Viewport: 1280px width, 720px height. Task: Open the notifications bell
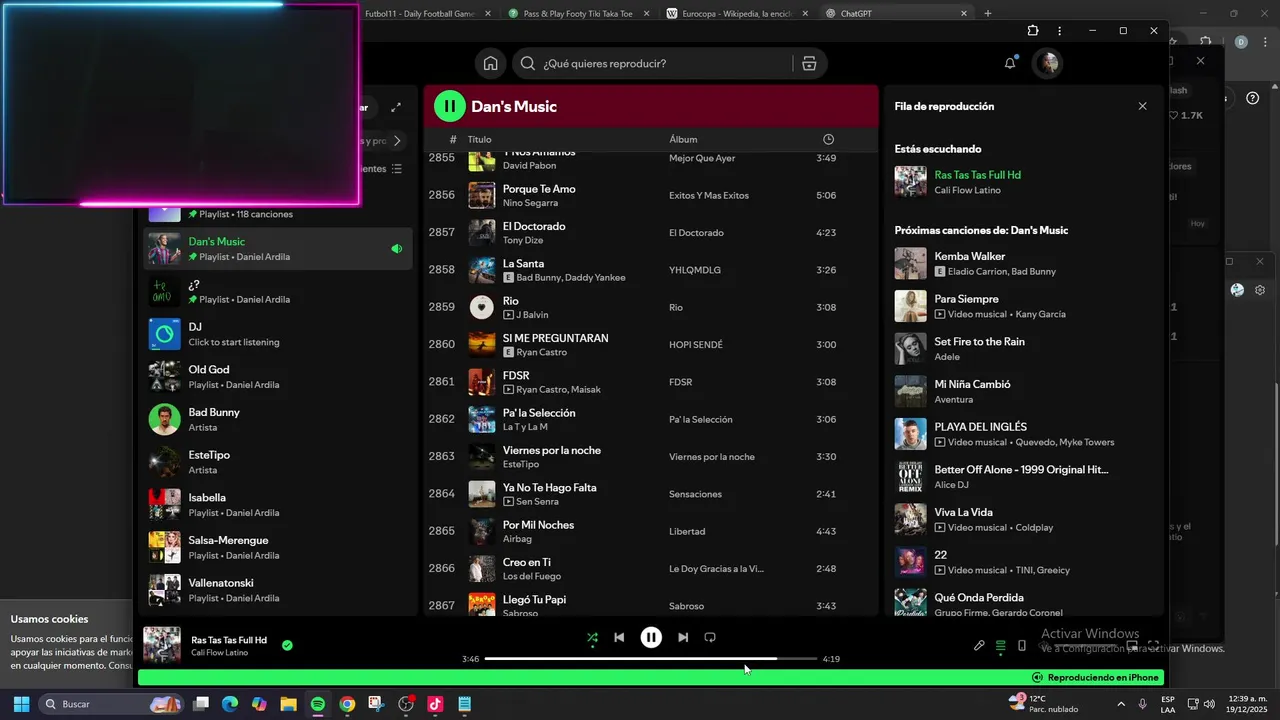(x=1010, y=63)
